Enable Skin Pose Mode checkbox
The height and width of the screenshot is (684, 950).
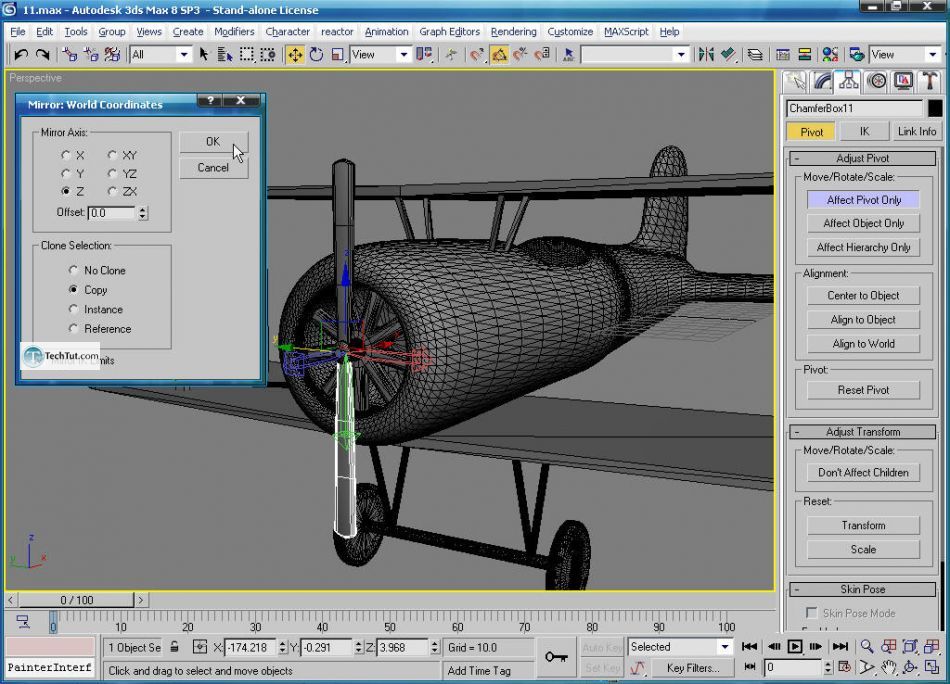click(812, 613)
